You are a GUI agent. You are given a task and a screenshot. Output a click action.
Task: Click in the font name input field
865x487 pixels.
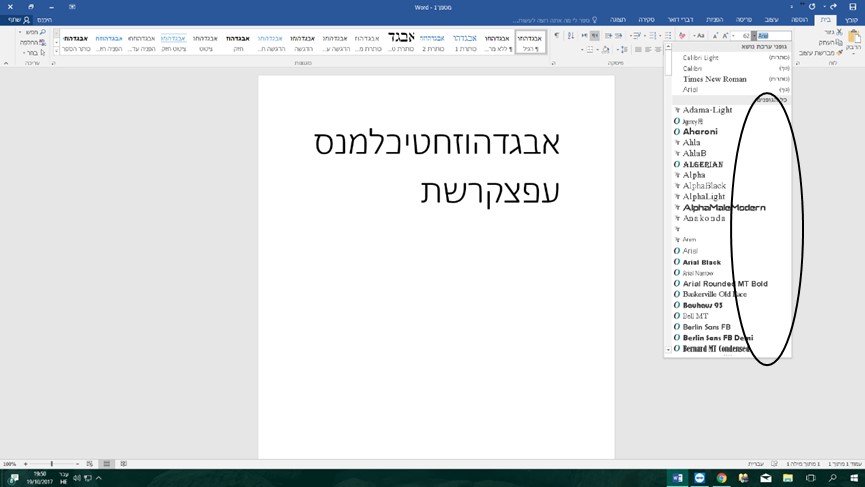774,36
